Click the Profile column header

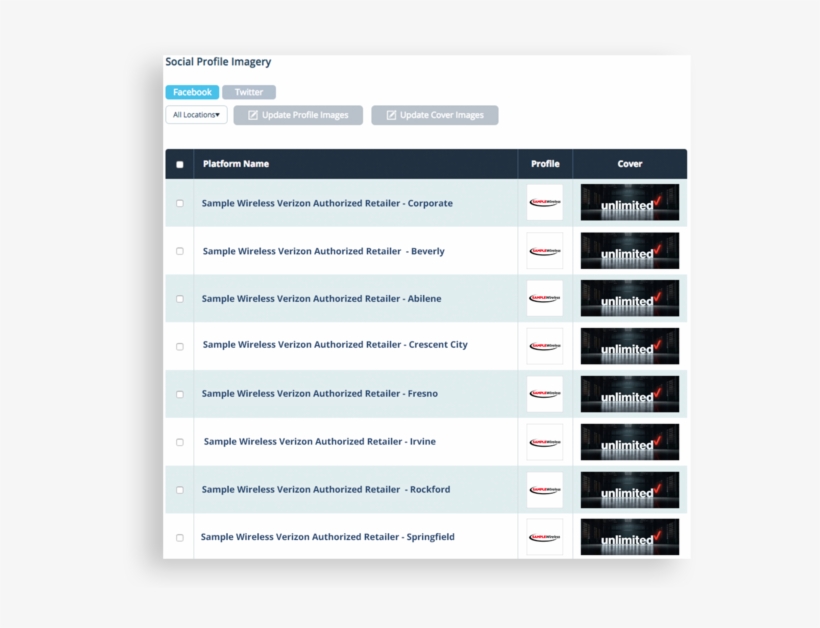point(545,164)
